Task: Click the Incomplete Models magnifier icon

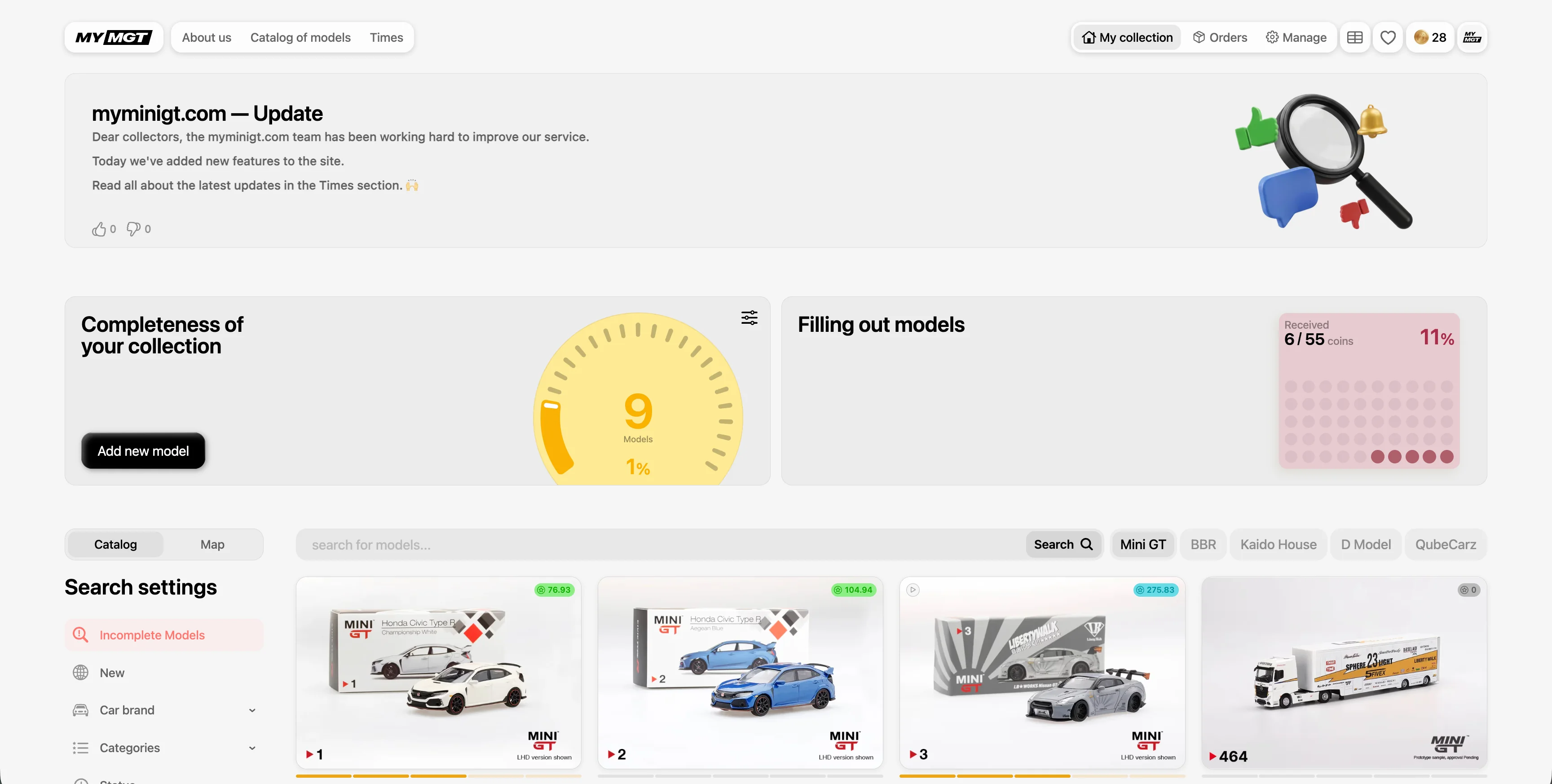Action: pyautogui.click(x=80, y=634)
